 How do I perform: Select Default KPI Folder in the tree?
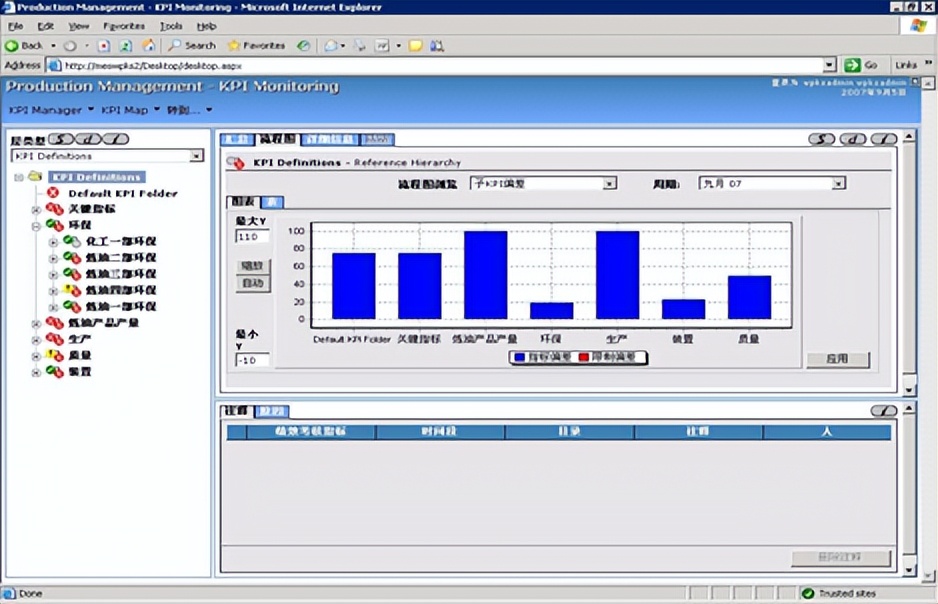pos(123,193)
